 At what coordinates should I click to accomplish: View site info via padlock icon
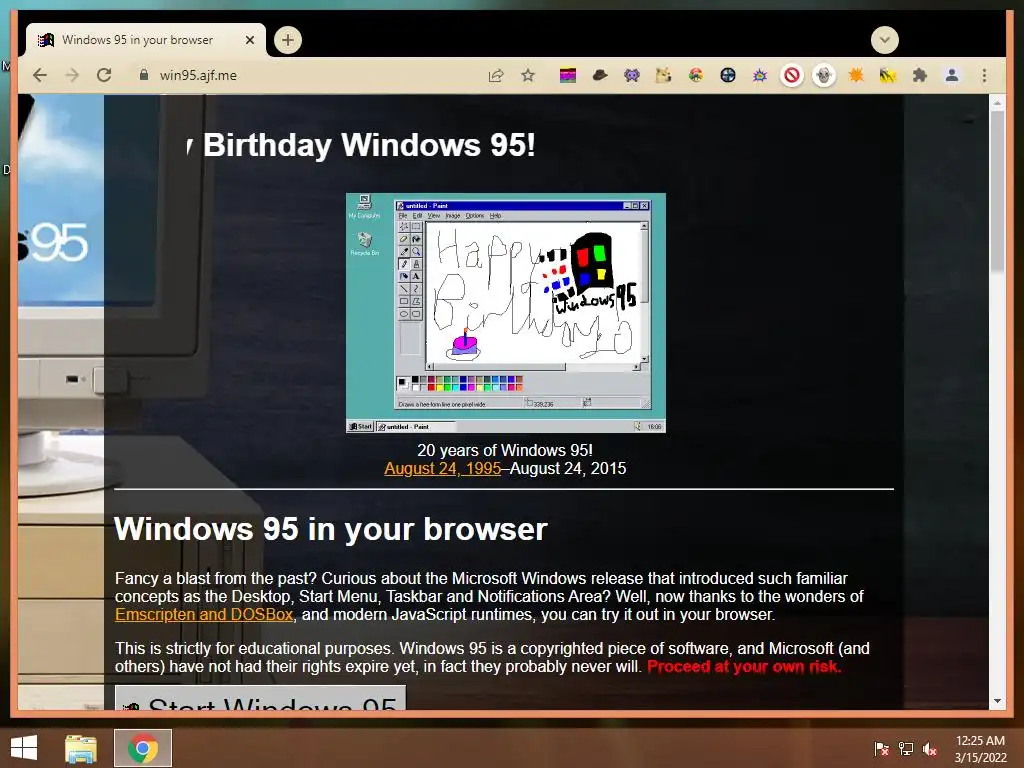[144, 75]
